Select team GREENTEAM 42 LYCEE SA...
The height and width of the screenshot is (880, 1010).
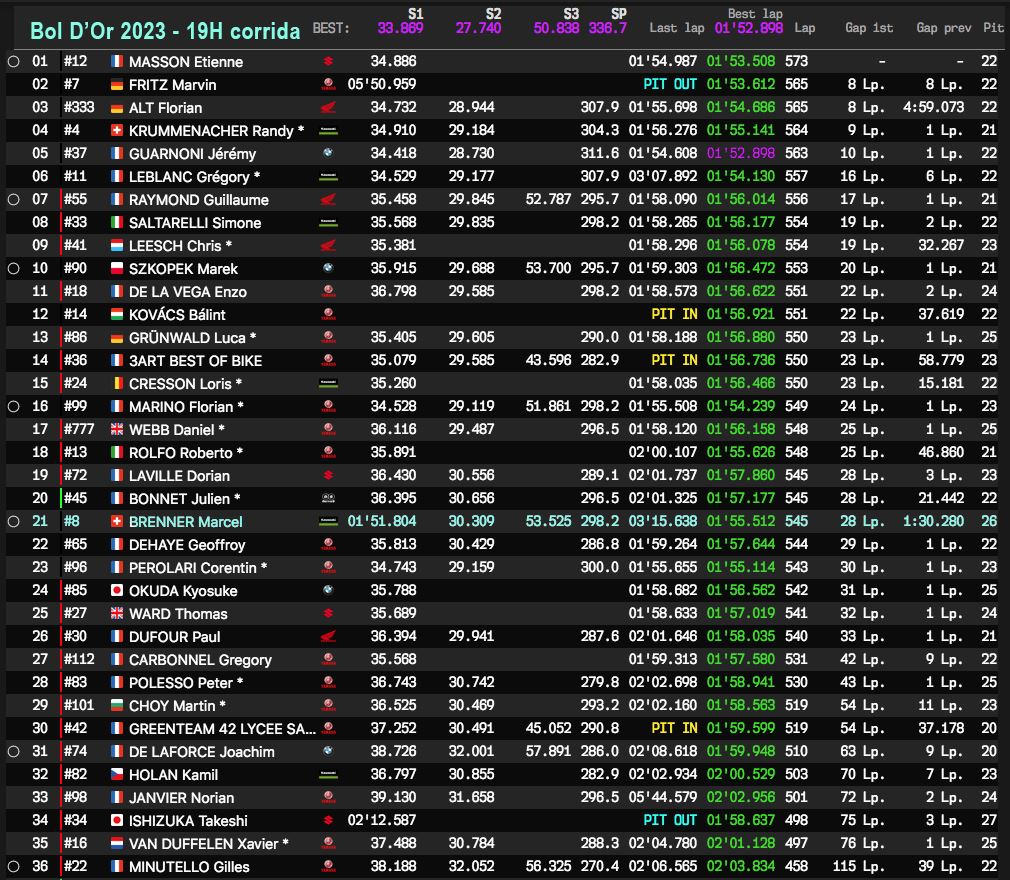tap(222, 729)
